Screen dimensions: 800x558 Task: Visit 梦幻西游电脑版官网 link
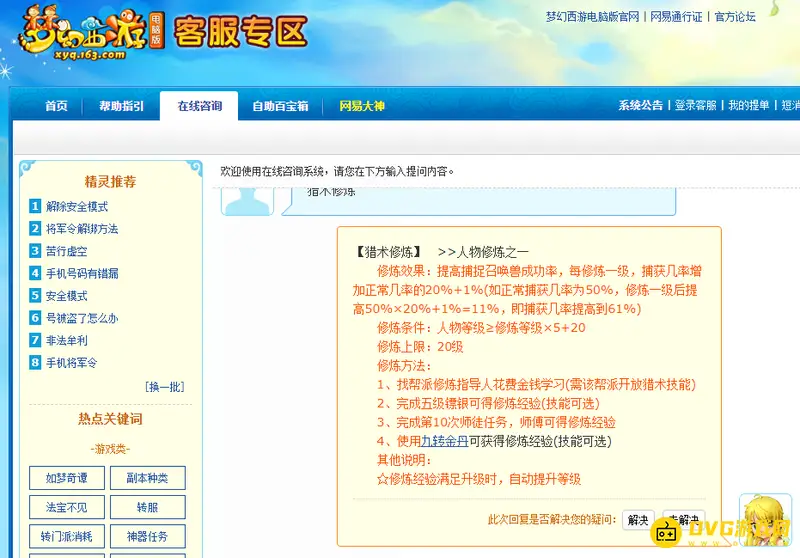tap(592, 17)
